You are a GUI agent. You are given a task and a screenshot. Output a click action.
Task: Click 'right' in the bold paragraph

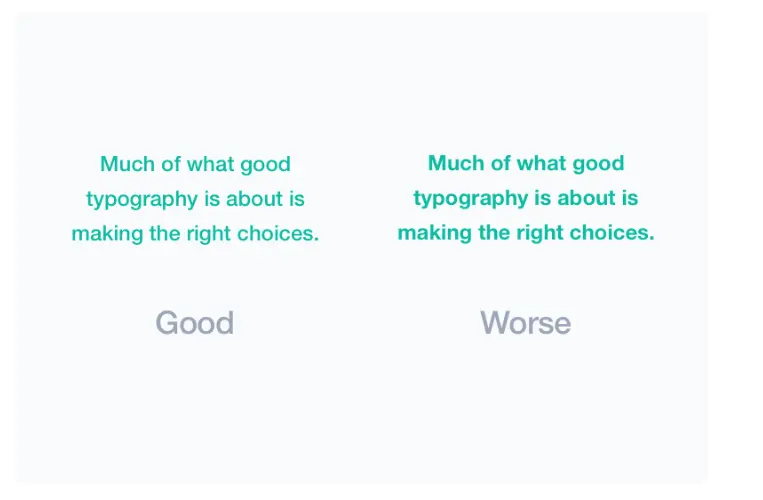[540, 233]
